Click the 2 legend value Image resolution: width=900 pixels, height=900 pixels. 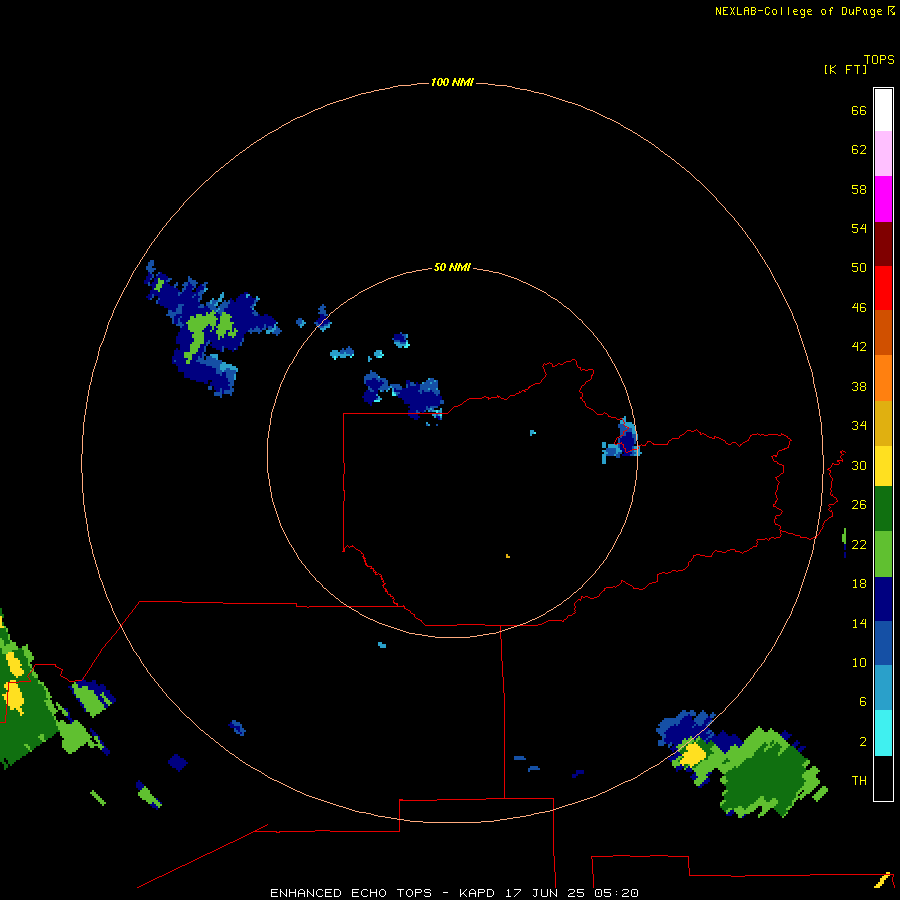[x=863, y=741]
